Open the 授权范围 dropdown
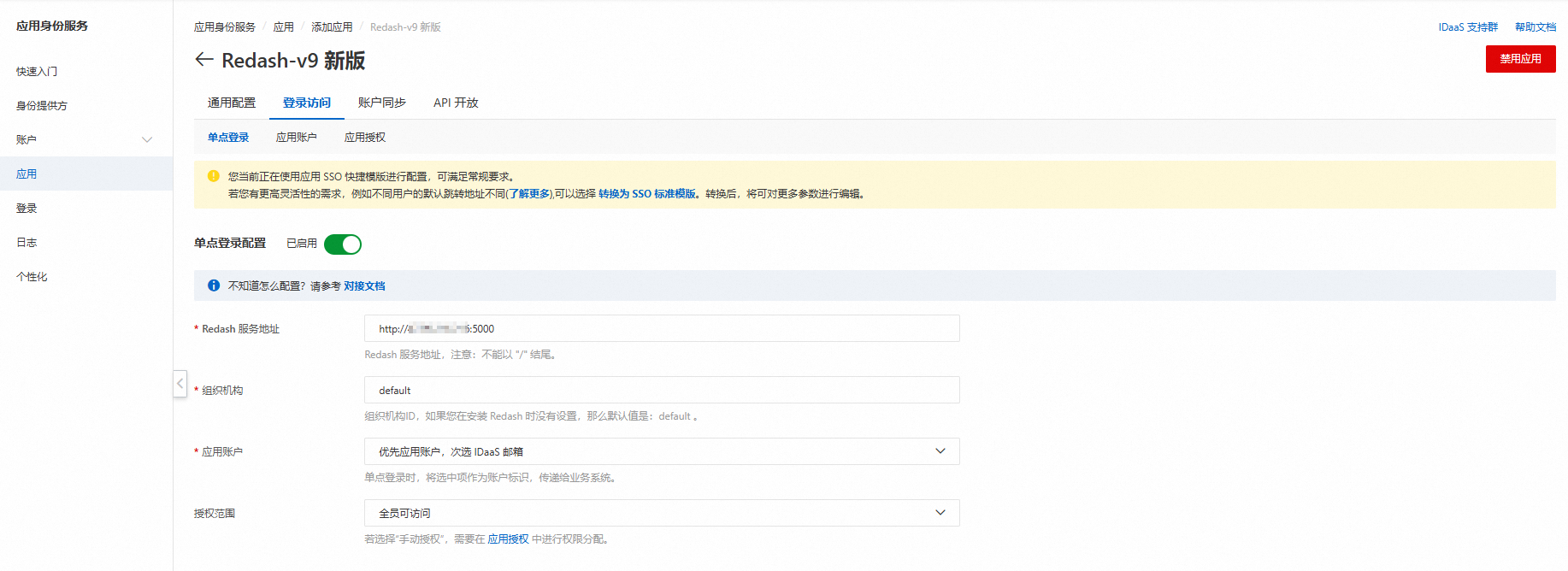Screen dimensions: 1568x571 pos(662,513)
